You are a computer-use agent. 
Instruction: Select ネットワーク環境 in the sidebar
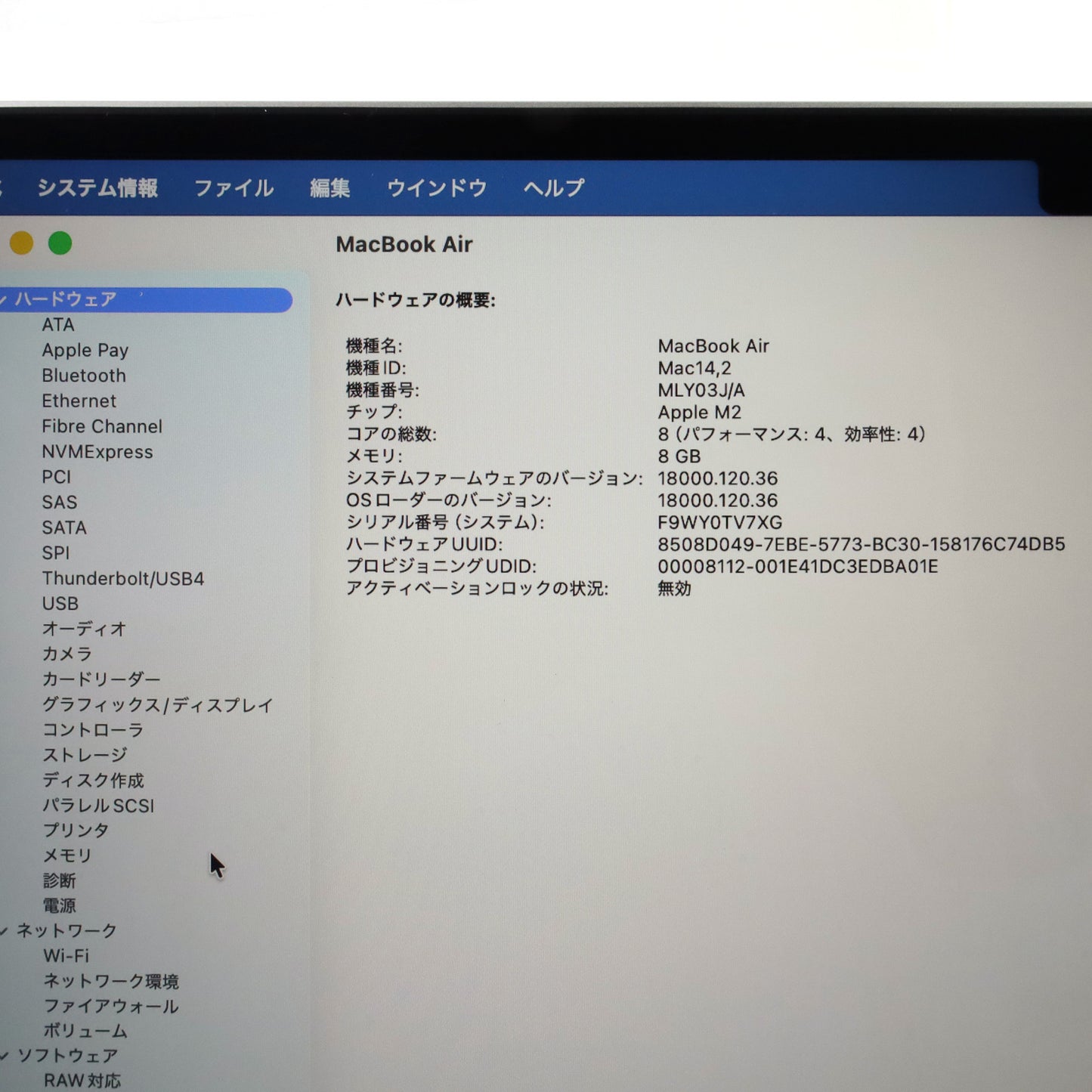111,982
